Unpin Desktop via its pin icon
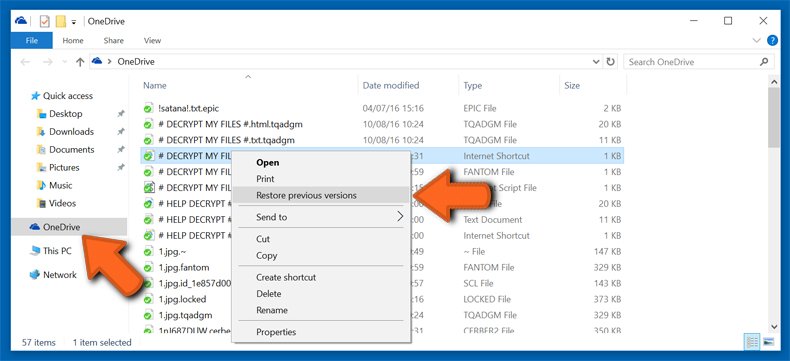The width and height of the screenshot is (790, 361). pos(121,114)
